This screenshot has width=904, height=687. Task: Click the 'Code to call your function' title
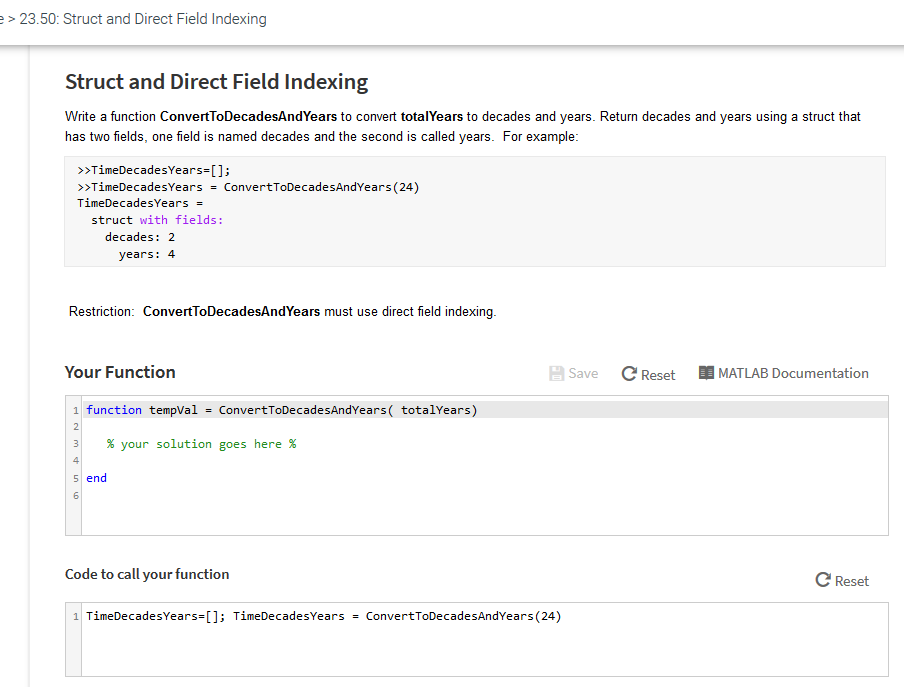pyautogui.click(x=147, y=574)
